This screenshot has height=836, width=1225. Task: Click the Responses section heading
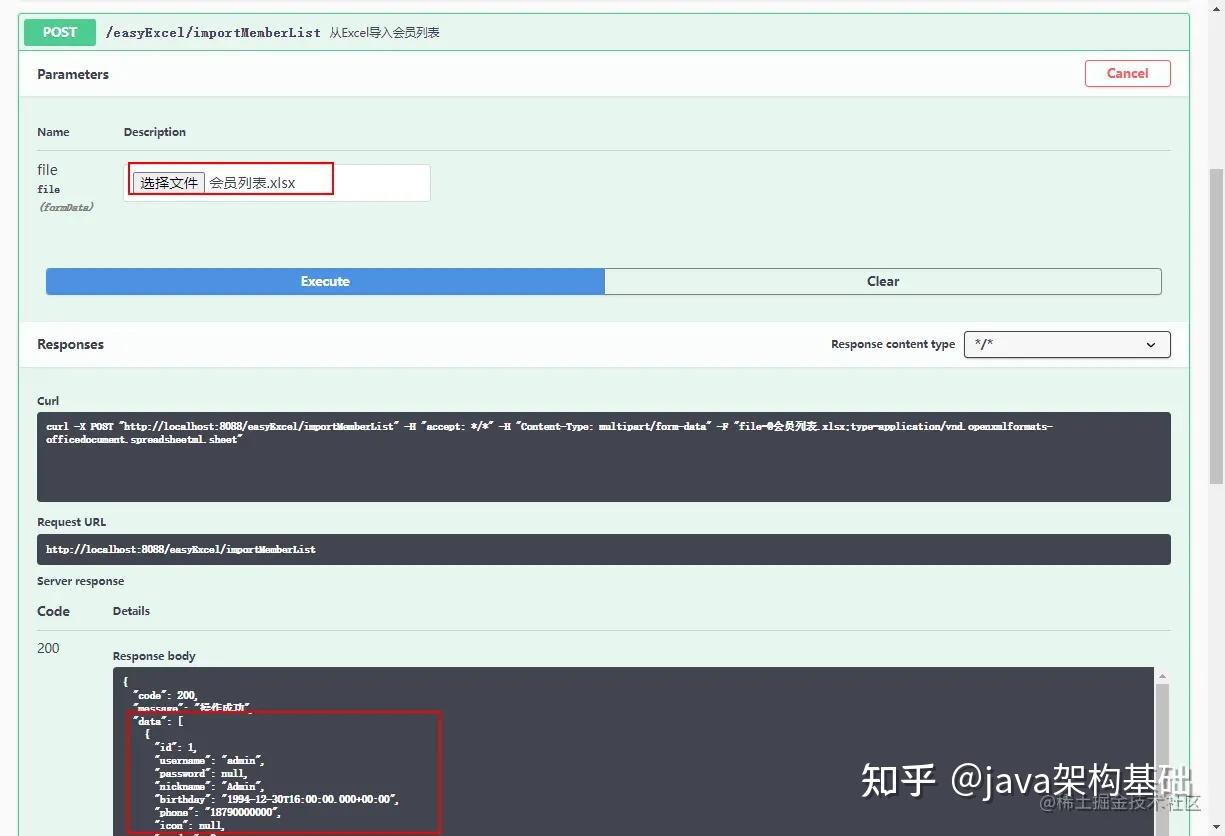click(x=70, y=344)
